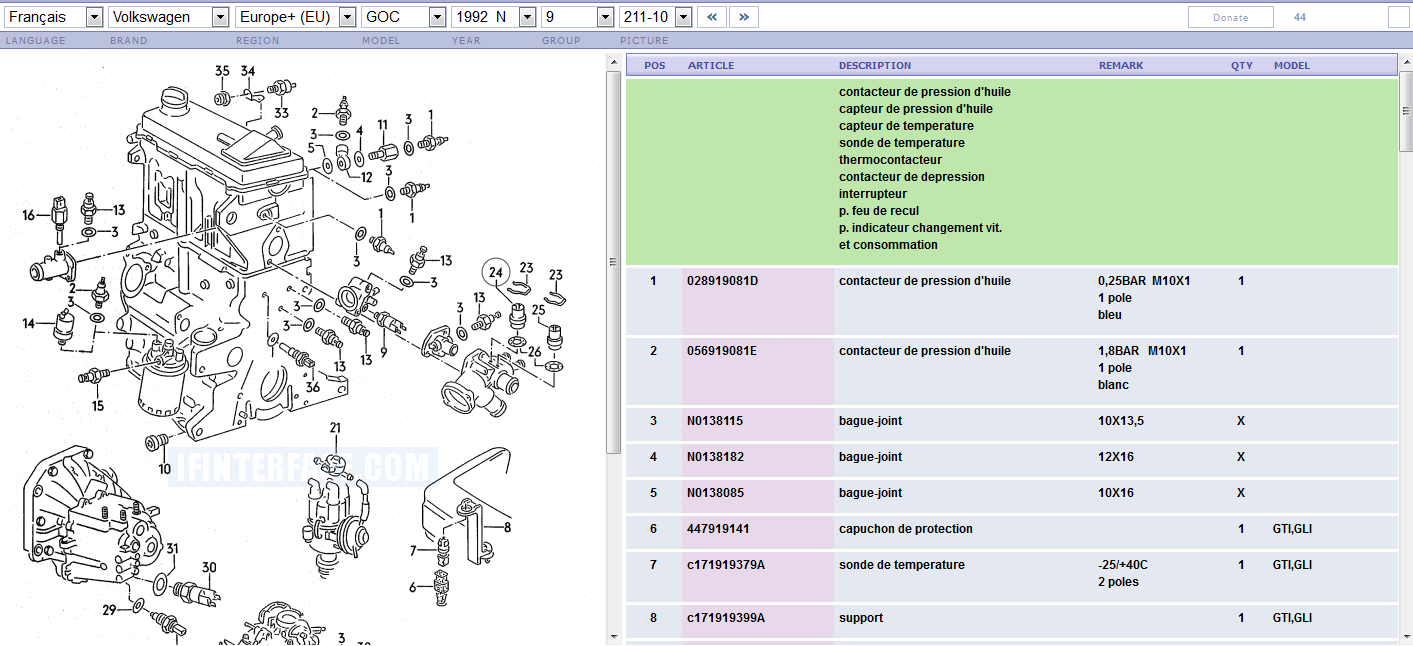Image resolution: width=1413 pixels, height=646 pixels.
Task: Click the empty box right of 44
Action: tap(1398, 17)
